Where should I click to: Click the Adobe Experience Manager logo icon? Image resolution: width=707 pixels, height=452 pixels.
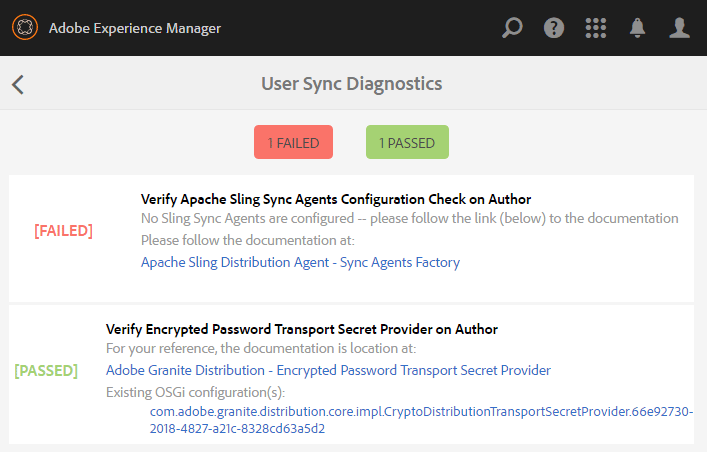25,27
